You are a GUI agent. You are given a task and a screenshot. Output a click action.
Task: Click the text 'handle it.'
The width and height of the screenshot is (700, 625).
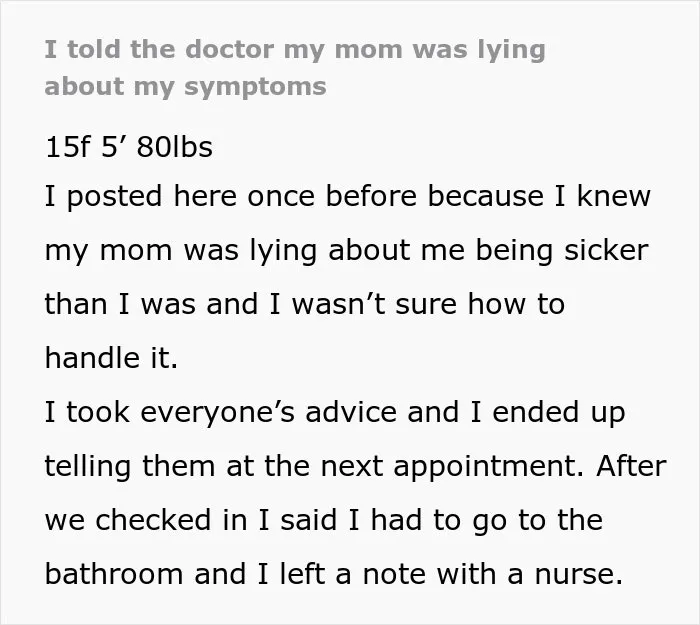[111, 358]
